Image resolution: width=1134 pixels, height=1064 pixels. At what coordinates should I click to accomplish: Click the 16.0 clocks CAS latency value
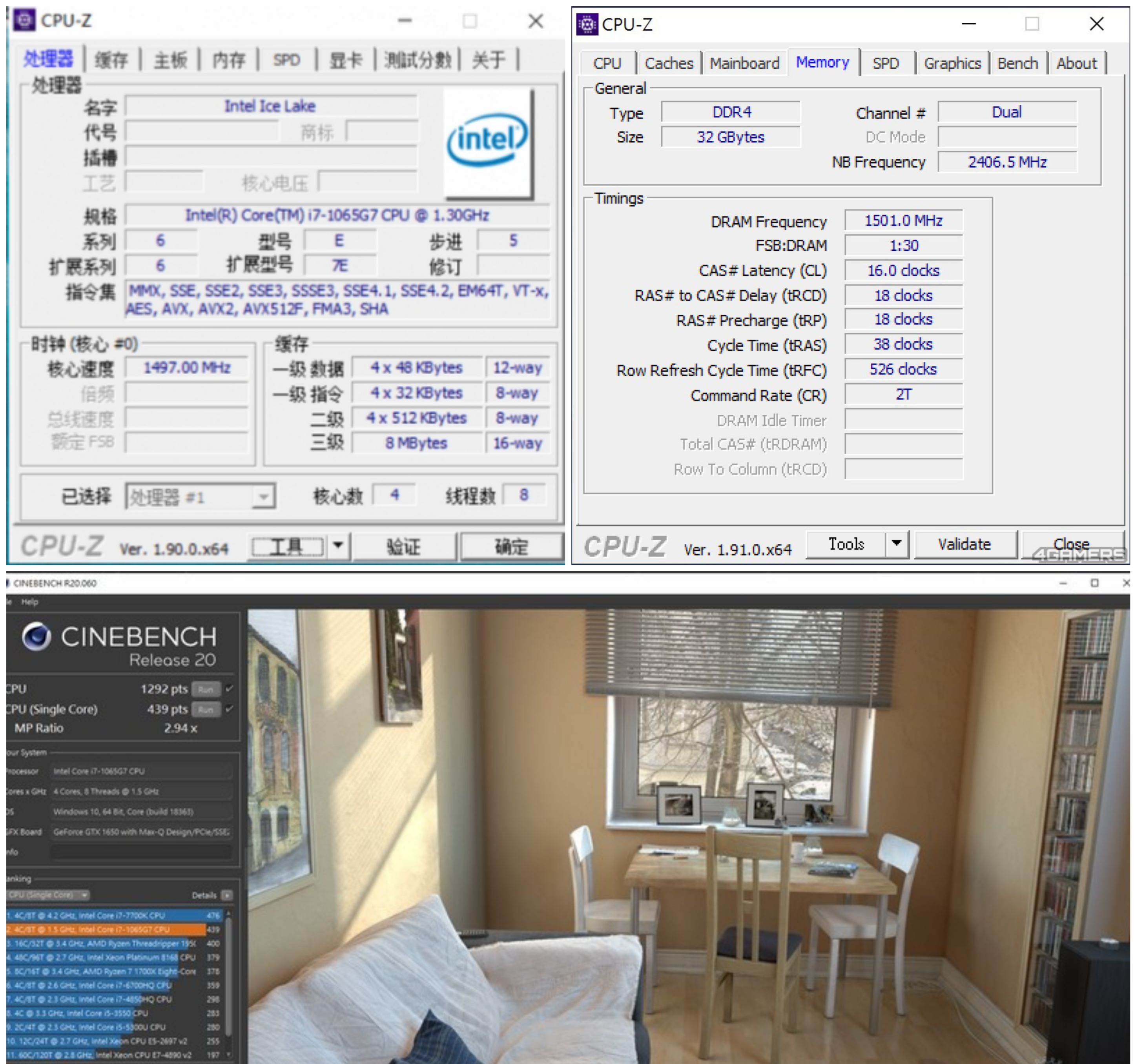tap(904, 270)
